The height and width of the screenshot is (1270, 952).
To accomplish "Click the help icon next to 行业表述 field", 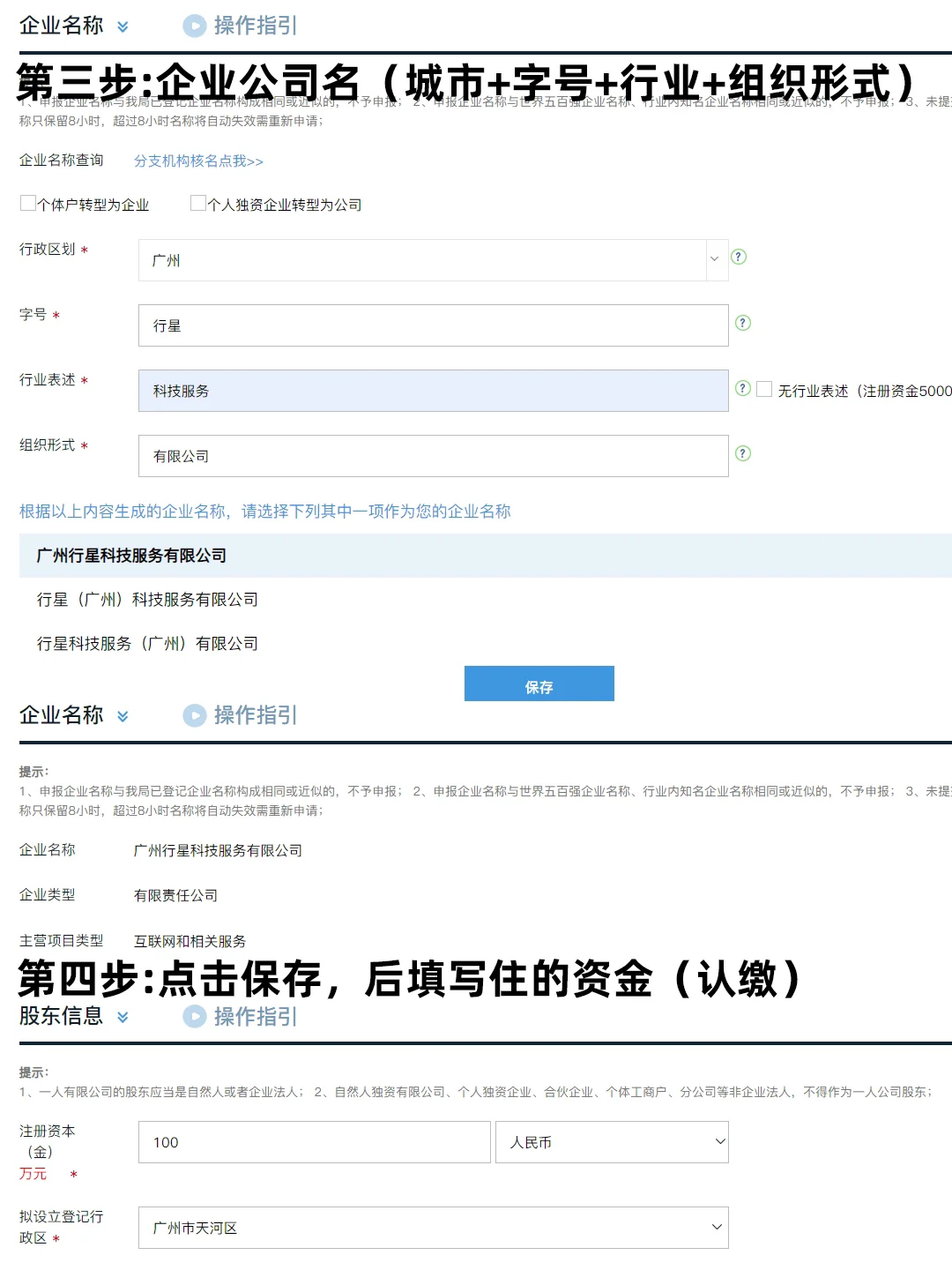I will tap(743, 388).
